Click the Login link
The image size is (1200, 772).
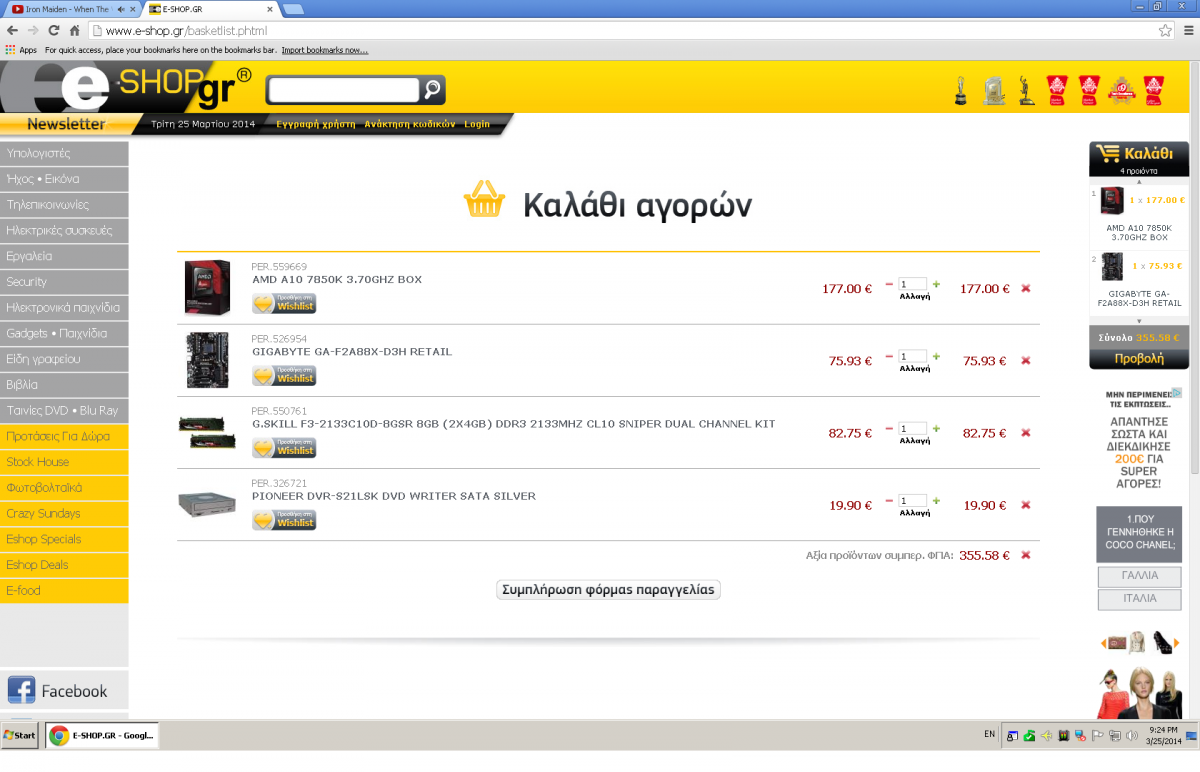pos(477,124)
